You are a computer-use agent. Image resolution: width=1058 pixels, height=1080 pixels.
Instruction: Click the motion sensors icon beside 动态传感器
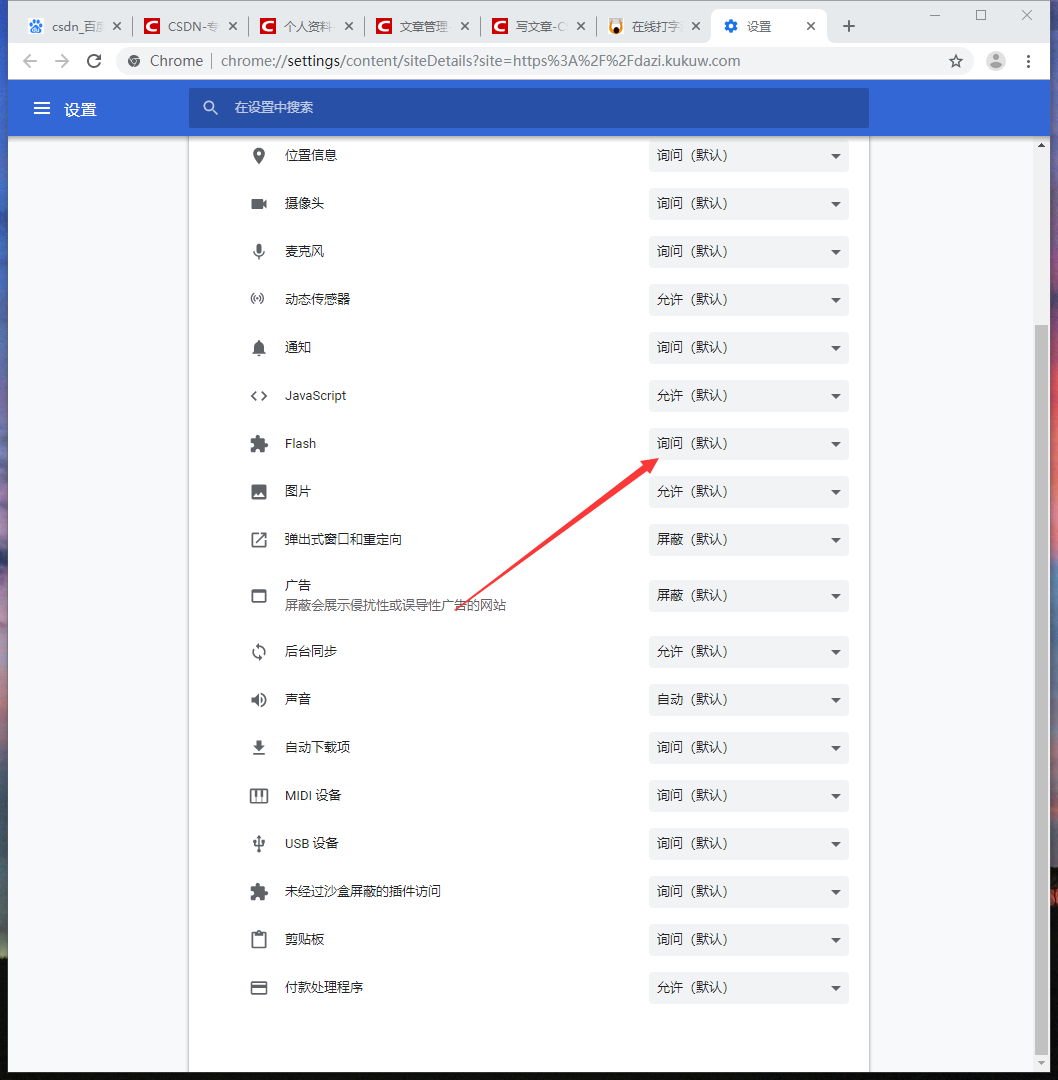pos(258,299)
